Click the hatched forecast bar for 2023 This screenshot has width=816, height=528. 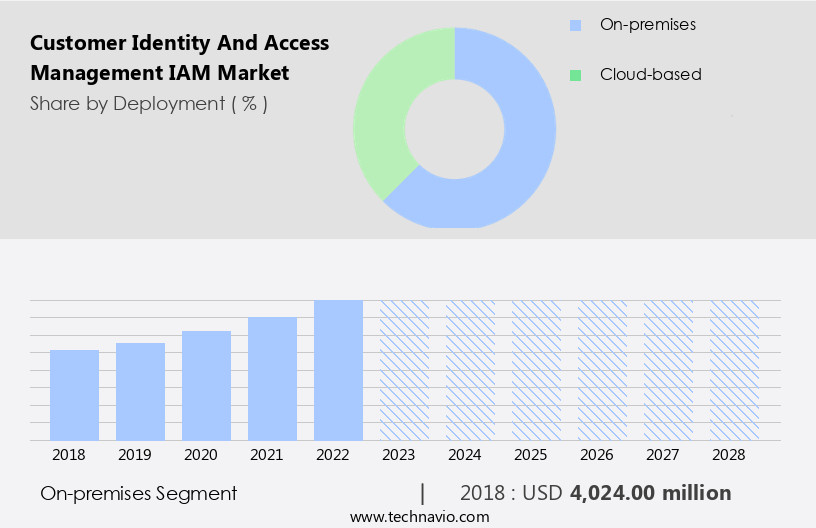click(x=404, y=370)
